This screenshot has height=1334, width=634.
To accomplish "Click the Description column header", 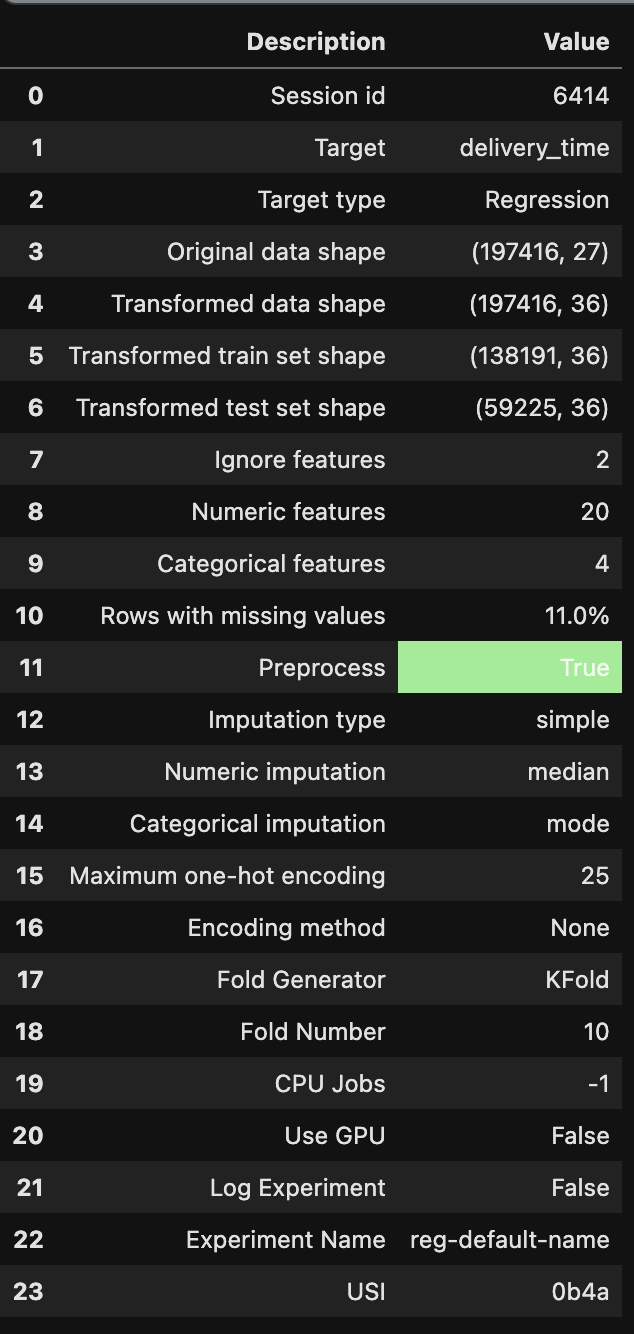I will (x=315, y=42).
